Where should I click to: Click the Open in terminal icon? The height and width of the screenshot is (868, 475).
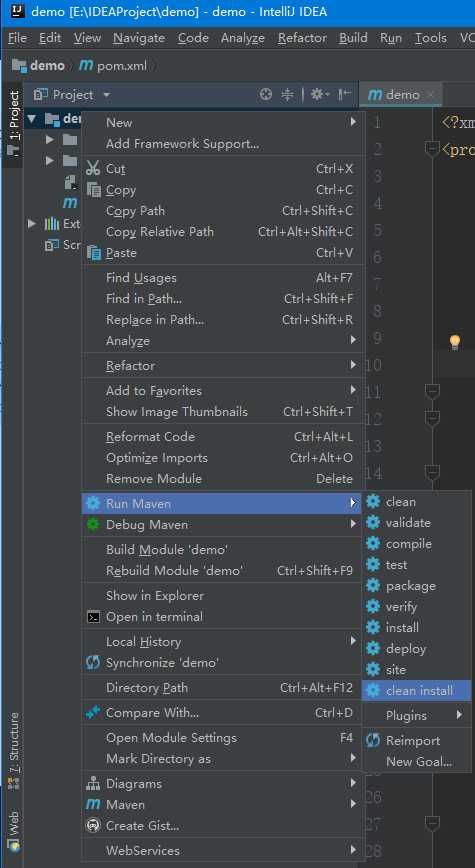tap(94, 617)
